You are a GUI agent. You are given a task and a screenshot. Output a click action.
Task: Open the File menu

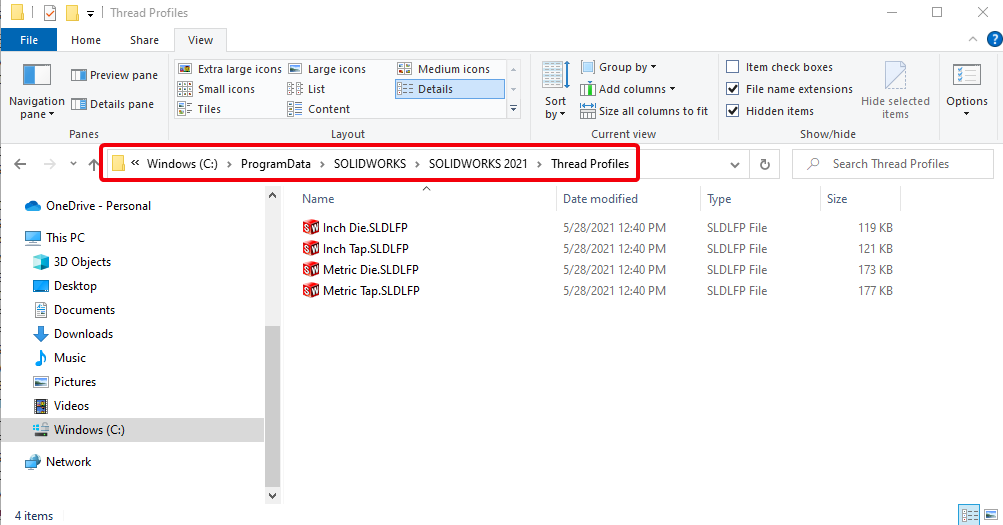coord(29,40)
